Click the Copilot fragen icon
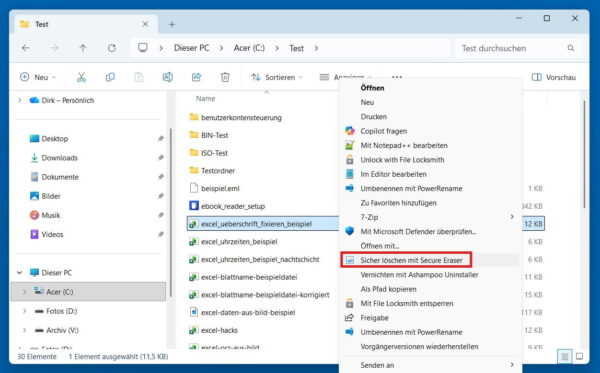This screenshot has height=373, width=600. click(x=350, y=131)
